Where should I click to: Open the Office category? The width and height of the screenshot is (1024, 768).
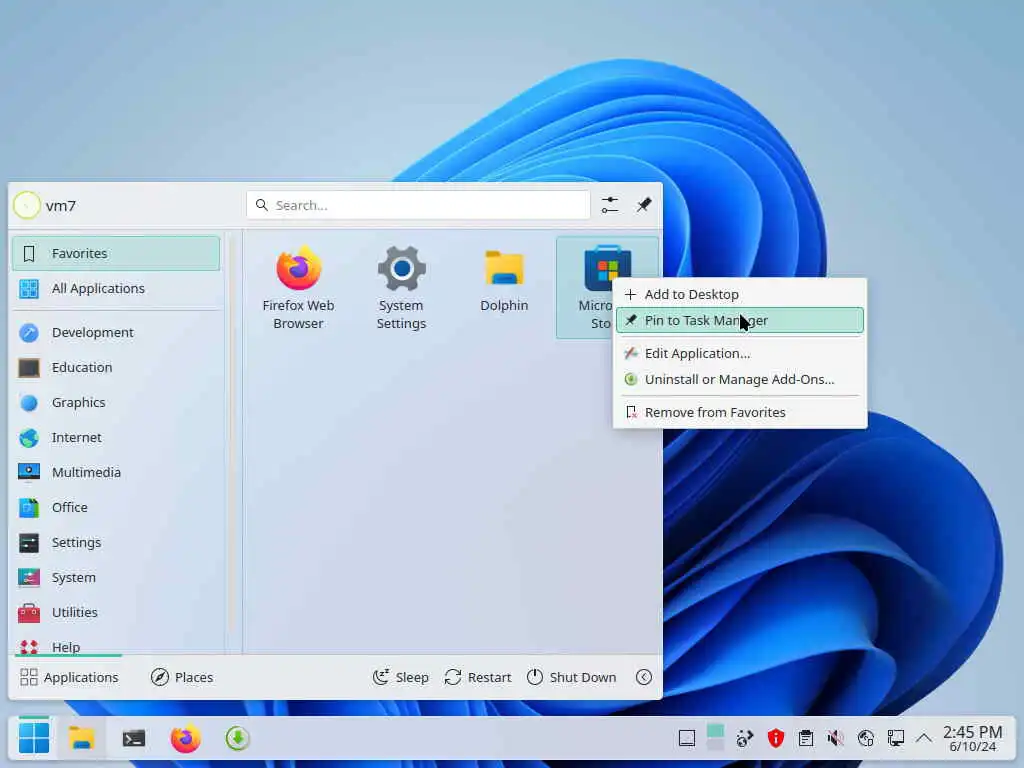tap(116, 507)
